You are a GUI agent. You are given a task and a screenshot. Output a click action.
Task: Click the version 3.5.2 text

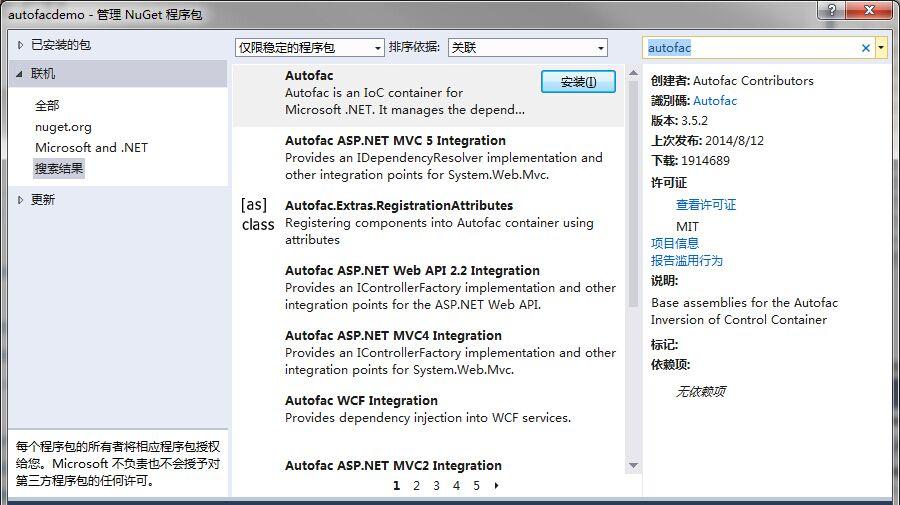[x=694, y=121]
